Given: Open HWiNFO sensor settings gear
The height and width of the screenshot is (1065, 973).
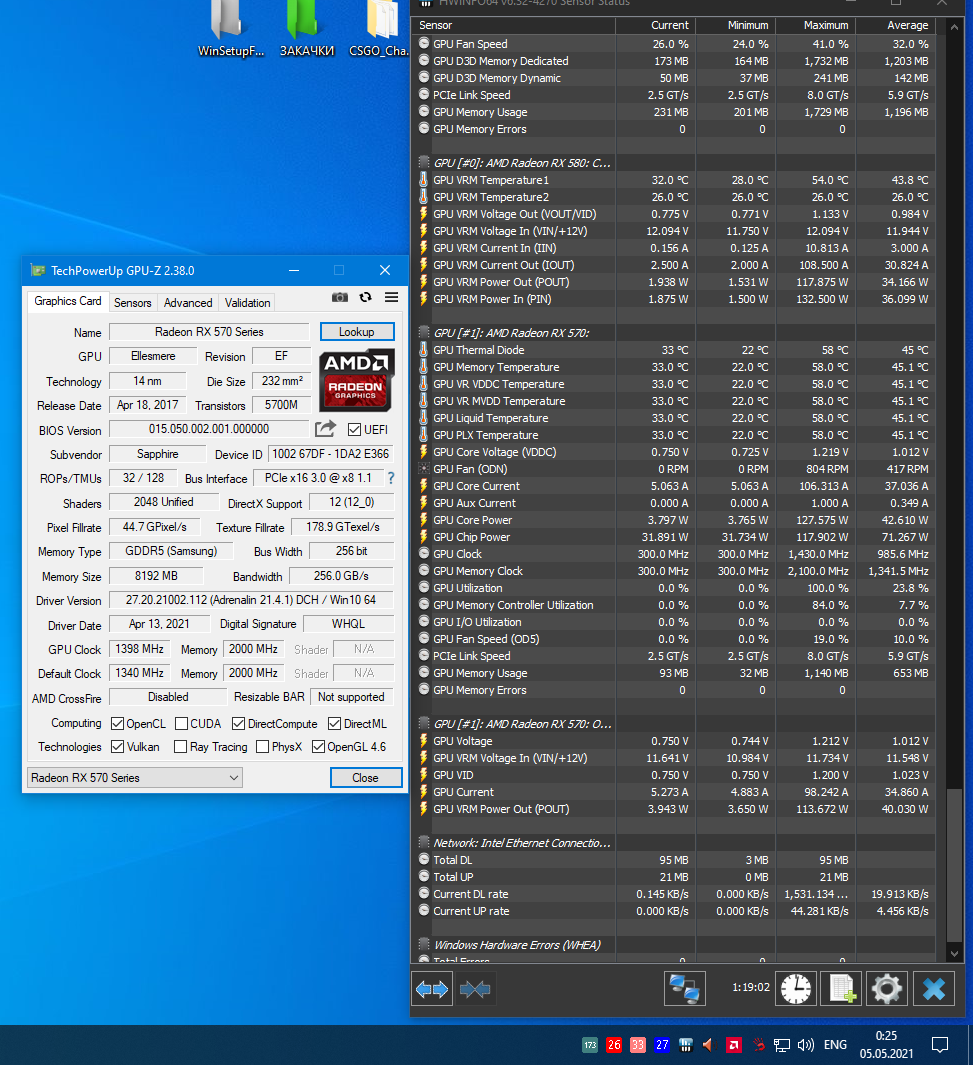Looking at the screenshot, I should pos(887,988).
